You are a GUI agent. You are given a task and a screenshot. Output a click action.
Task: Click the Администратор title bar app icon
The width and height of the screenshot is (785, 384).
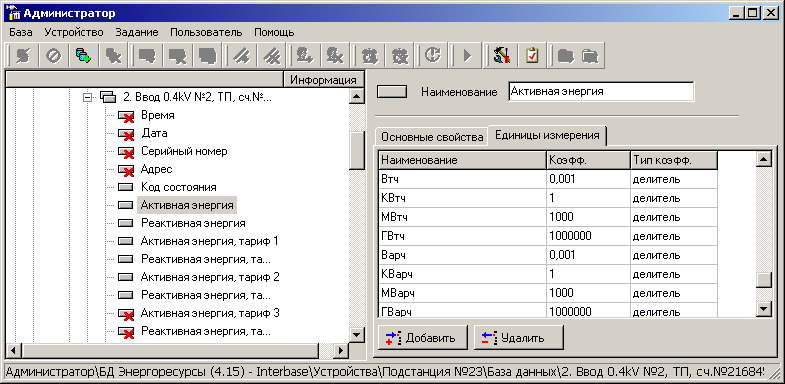[x=13, y=13]
